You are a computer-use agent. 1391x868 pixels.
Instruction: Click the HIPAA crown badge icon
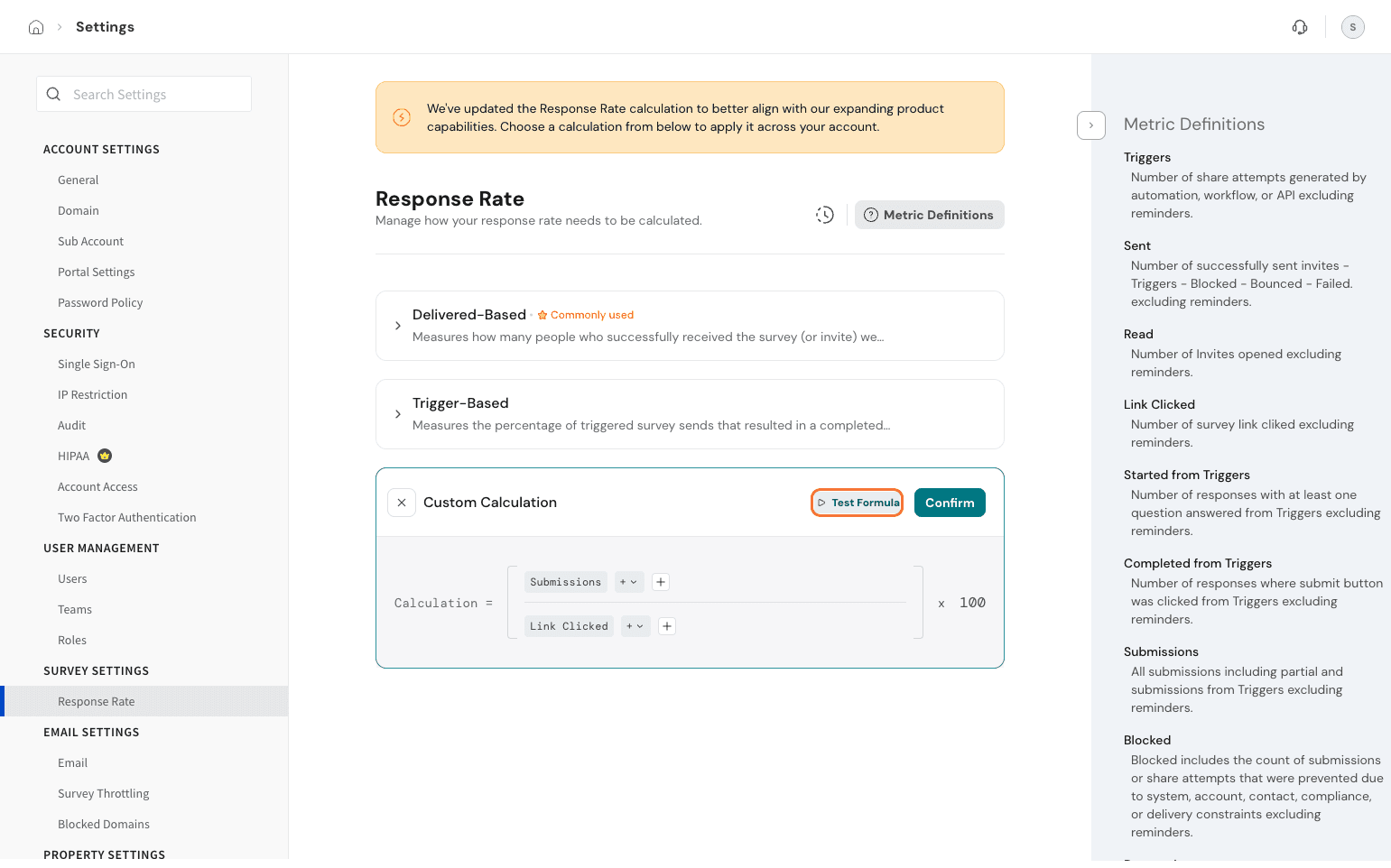coord(105,456)
